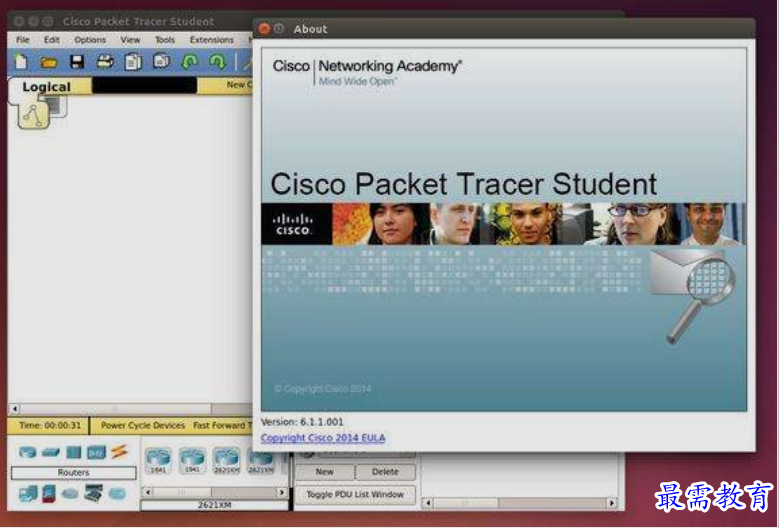Select the Connections lightning bolt icon

[x=119, y=452]
